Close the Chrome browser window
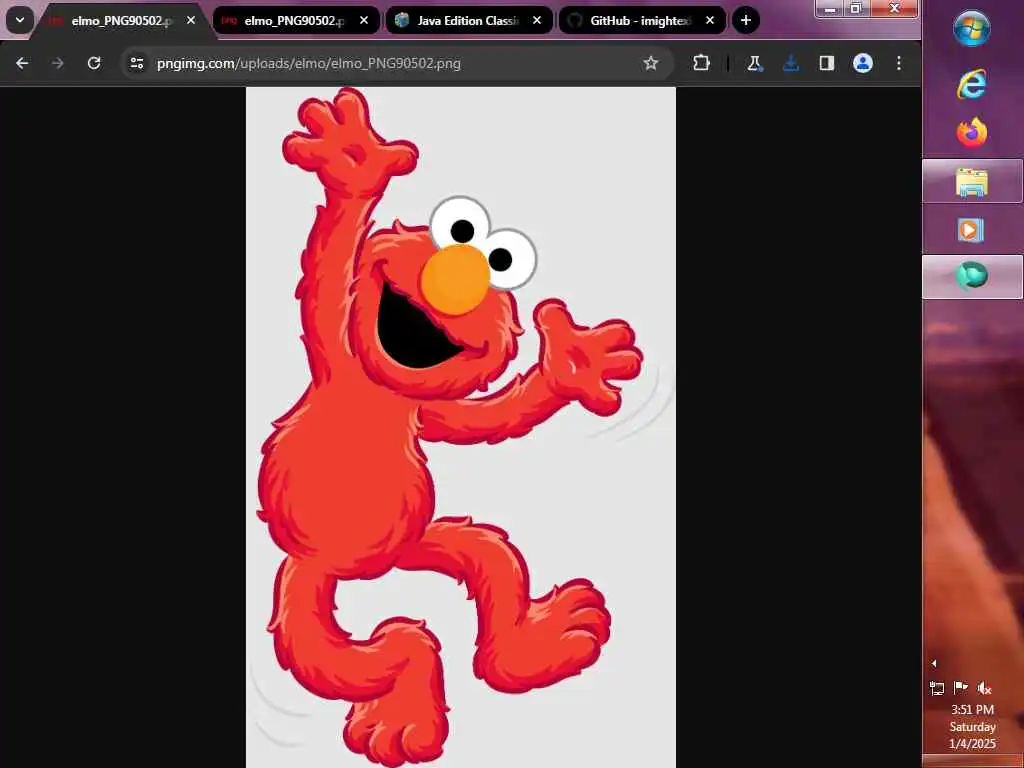This screenshot has width=1024, height=768. tap(894, 8)
